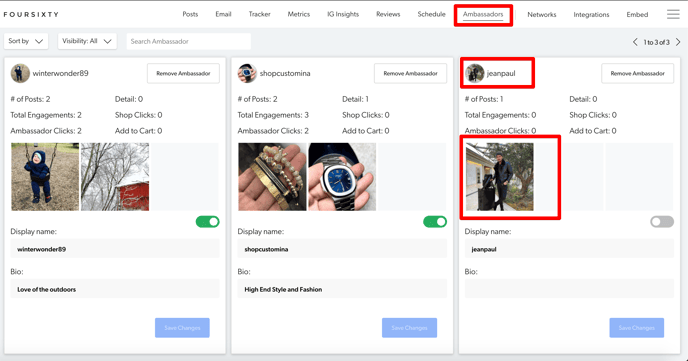Go to next page of ambassadors
The image size is (688, 361).
click(x=678, y=42)
